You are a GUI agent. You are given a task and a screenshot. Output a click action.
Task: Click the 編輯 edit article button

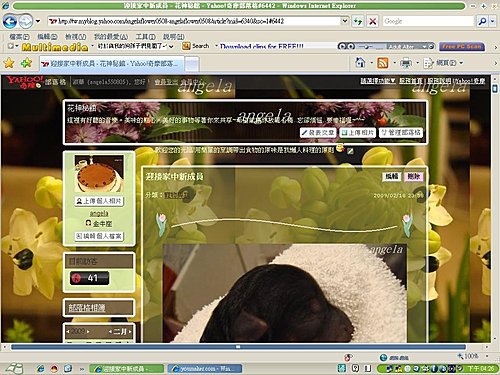pyautogui.click(x=392, y=176)
